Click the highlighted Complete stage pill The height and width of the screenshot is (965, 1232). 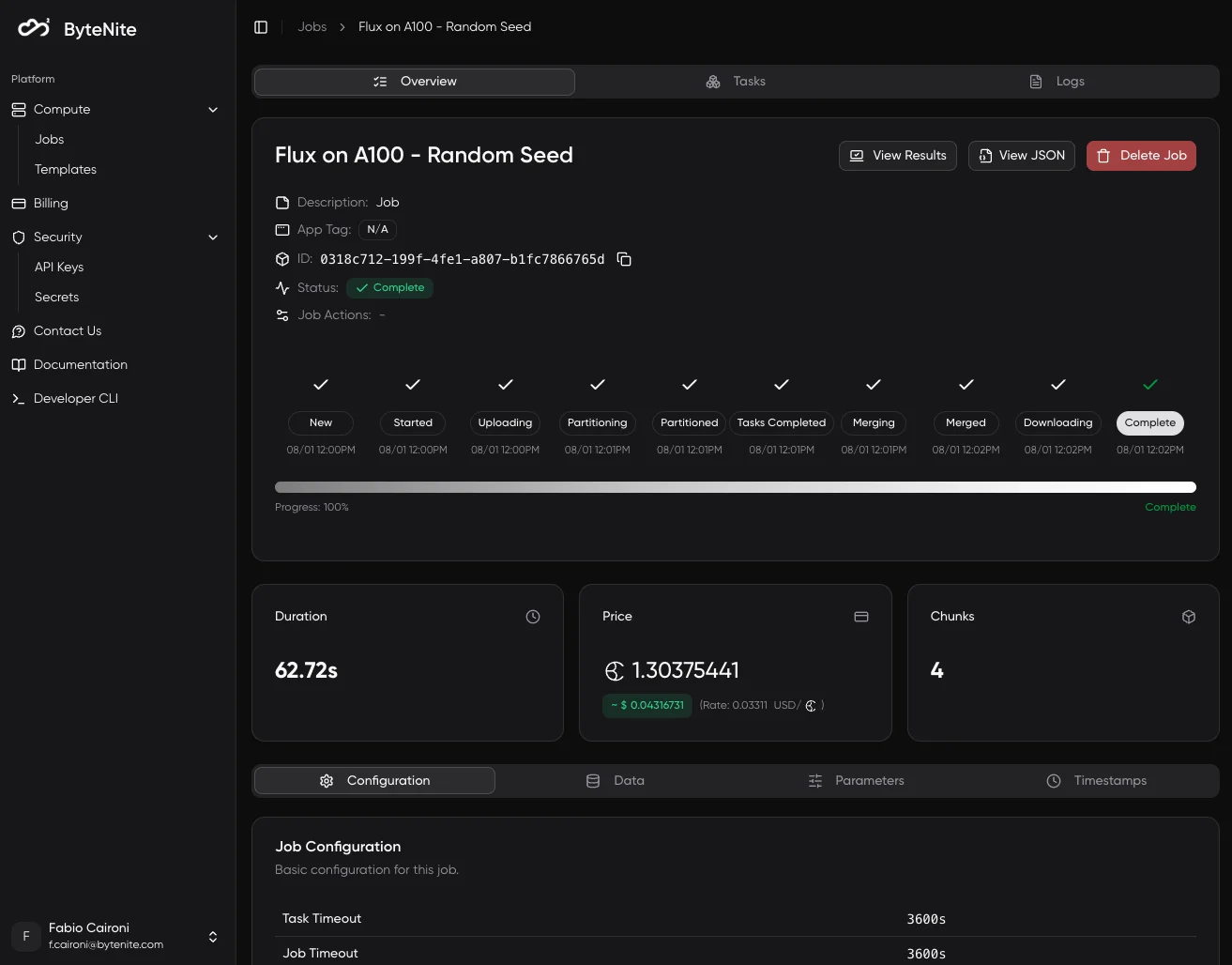point(1149,423)
